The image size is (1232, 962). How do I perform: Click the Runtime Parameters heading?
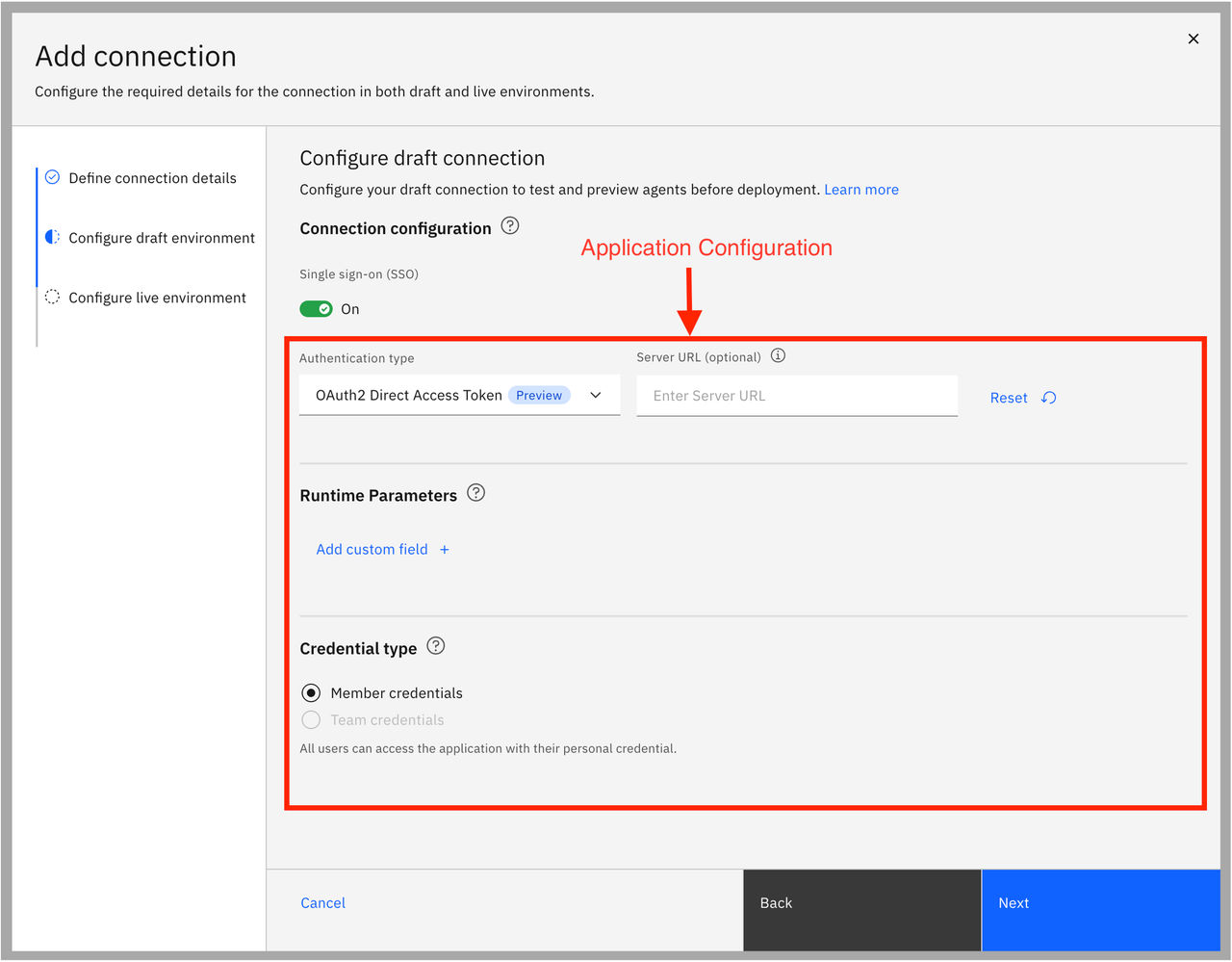coord(378,495)
